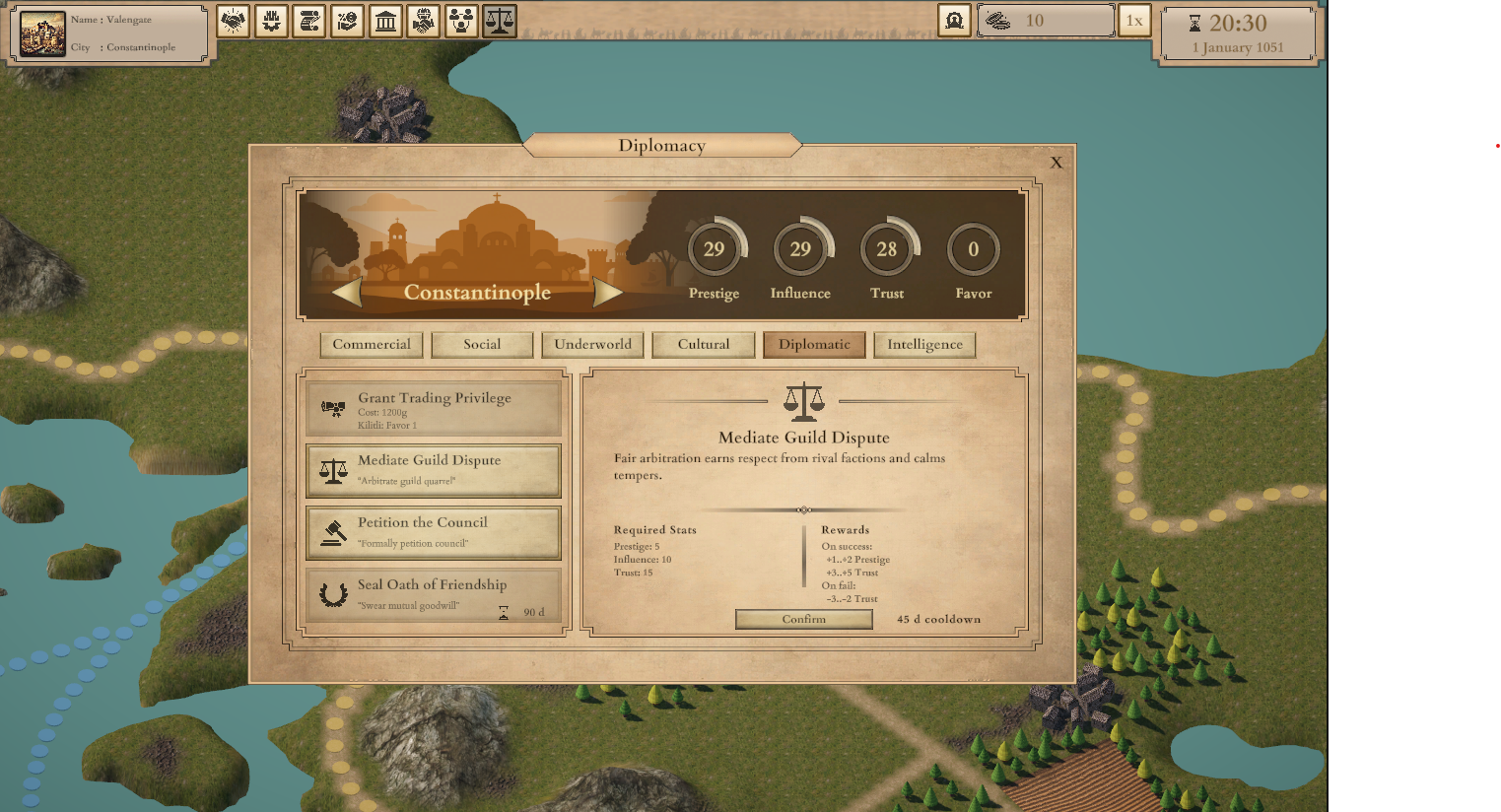Switch to the Commercial tab
This screenshot has width=1501, height=812.
pyautogui.click(x=372, y=345)
